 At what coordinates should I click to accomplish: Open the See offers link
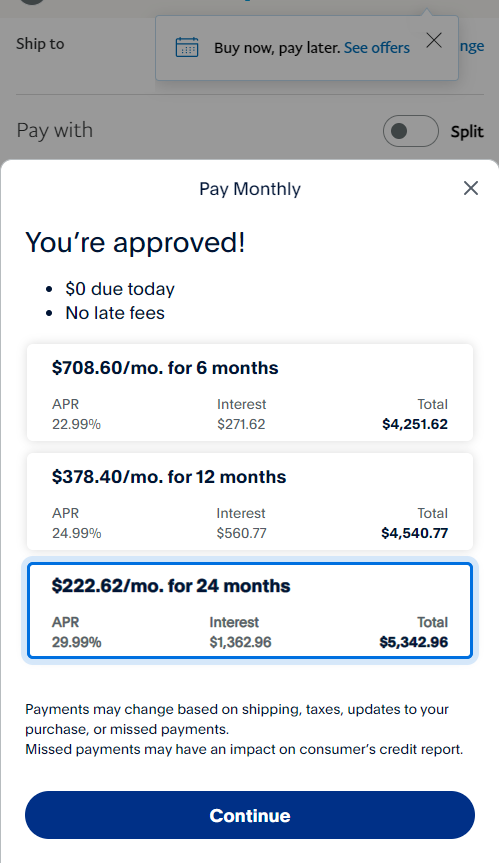[x=377, y=48]
